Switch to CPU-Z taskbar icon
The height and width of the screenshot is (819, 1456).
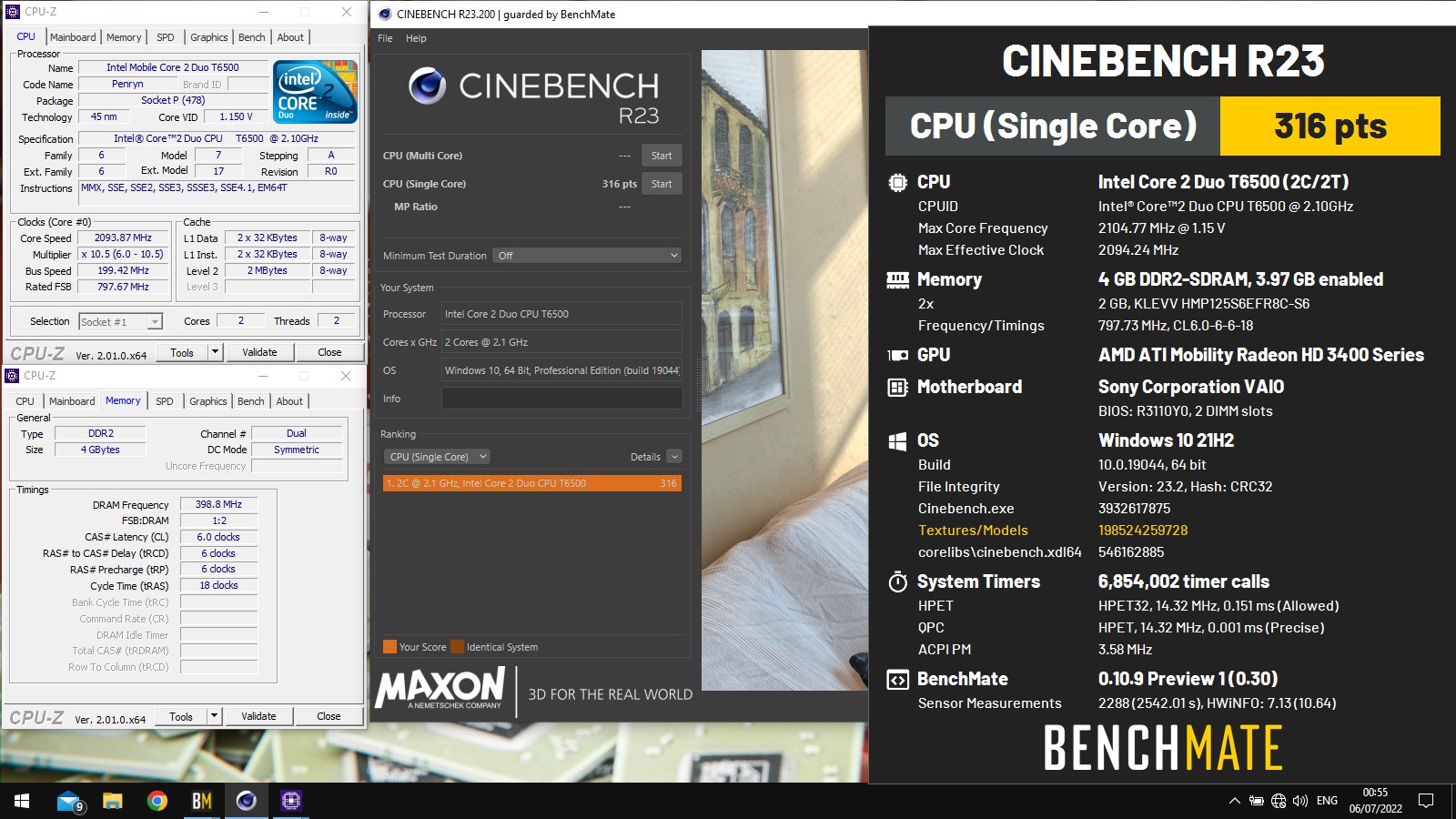291,801
